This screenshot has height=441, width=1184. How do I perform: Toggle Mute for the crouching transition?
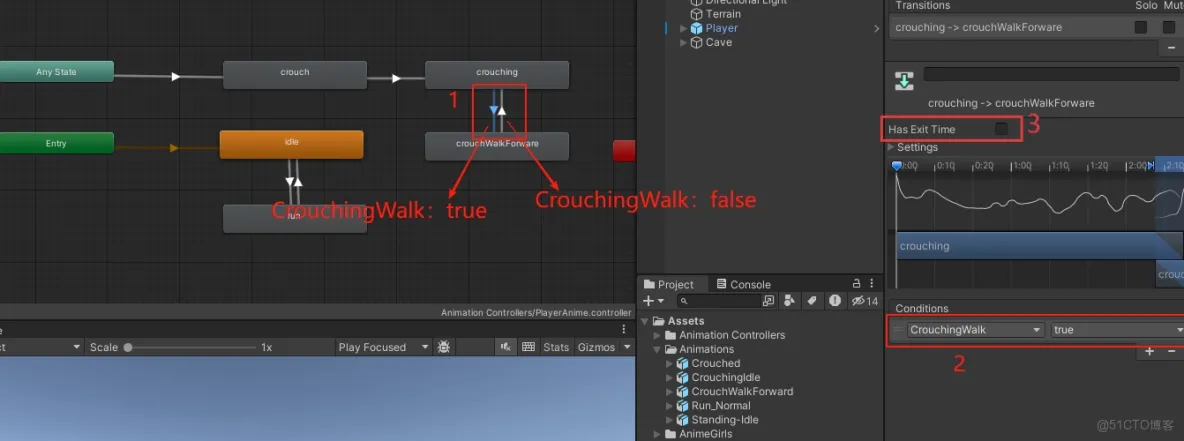point(1169,27)
